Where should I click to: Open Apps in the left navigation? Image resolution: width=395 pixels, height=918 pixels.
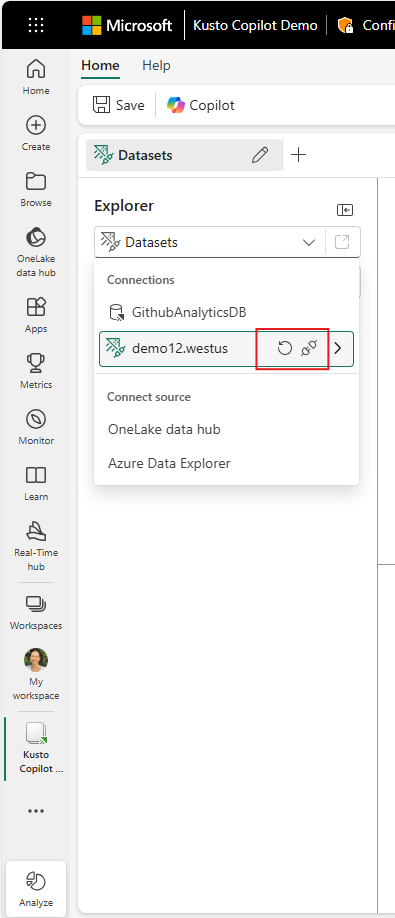coord(36,315)
